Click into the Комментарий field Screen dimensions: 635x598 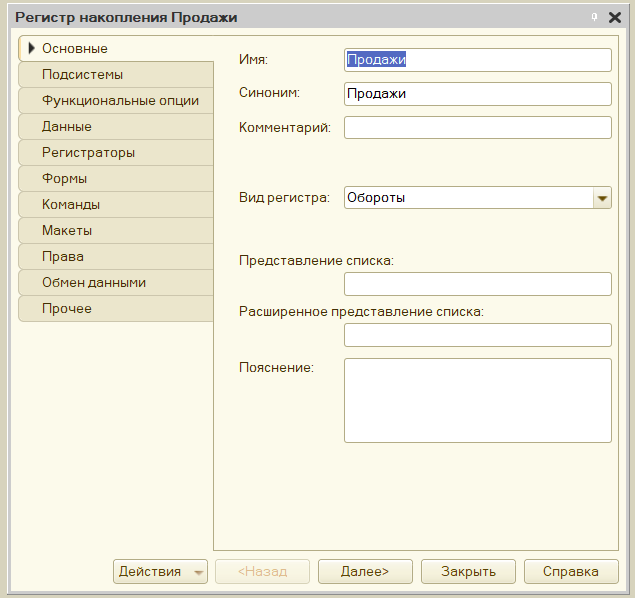[478, 128]
